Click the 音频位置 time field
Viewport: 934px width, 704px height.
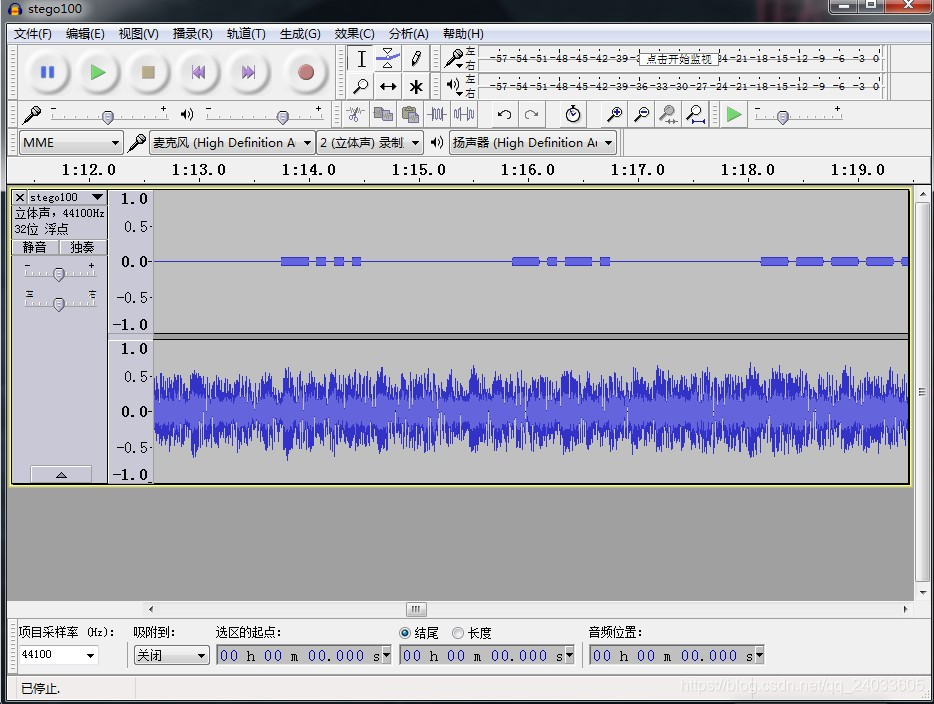[x=677, y=655]
